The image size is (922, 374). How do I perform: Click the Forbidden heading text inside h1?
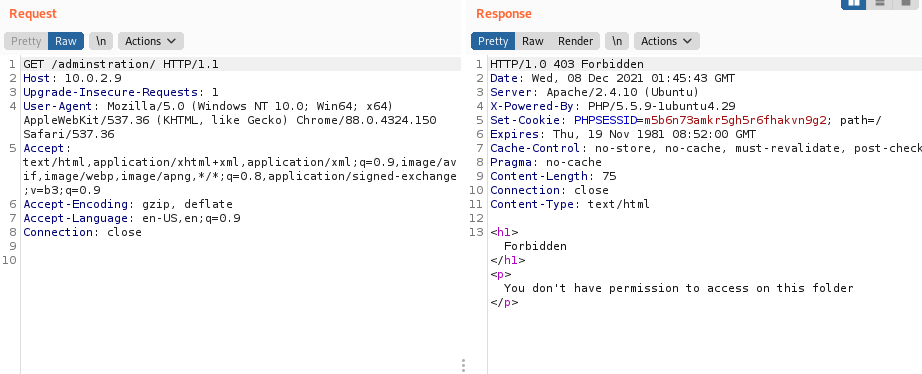point(535,246)
